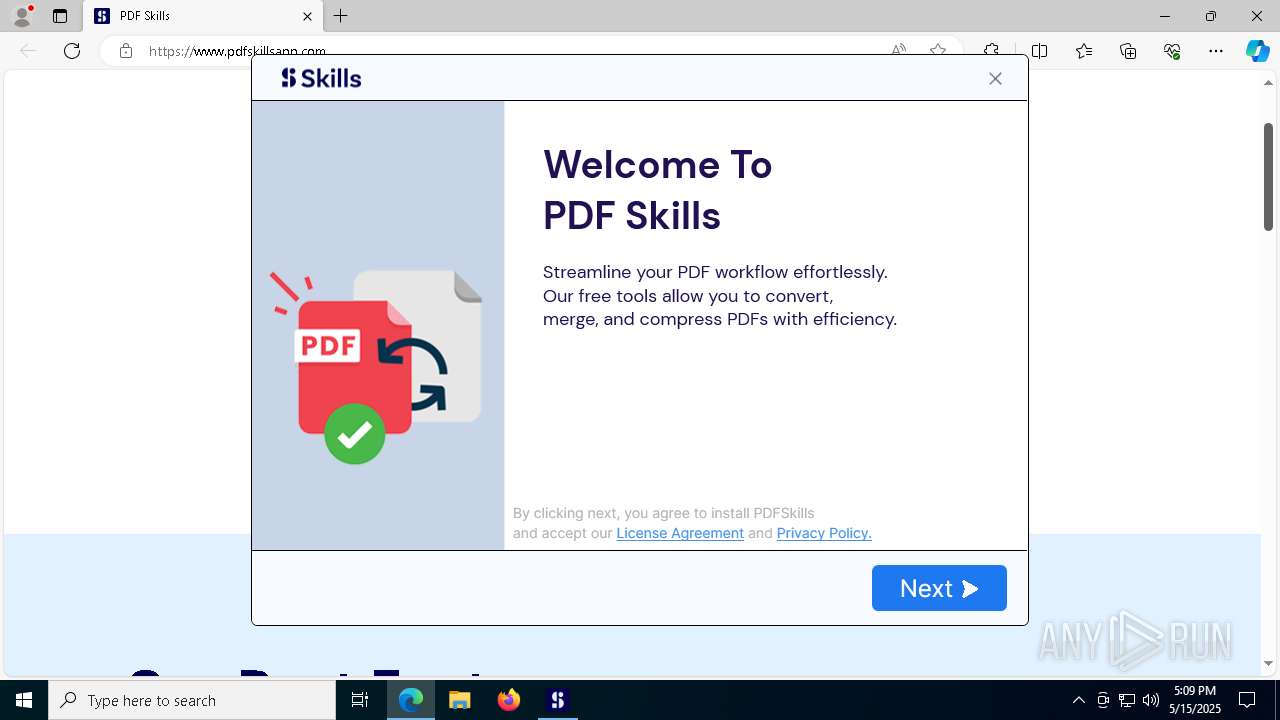Click the taskbar search box
The image size is (1280, 720).
pos(192,700)
